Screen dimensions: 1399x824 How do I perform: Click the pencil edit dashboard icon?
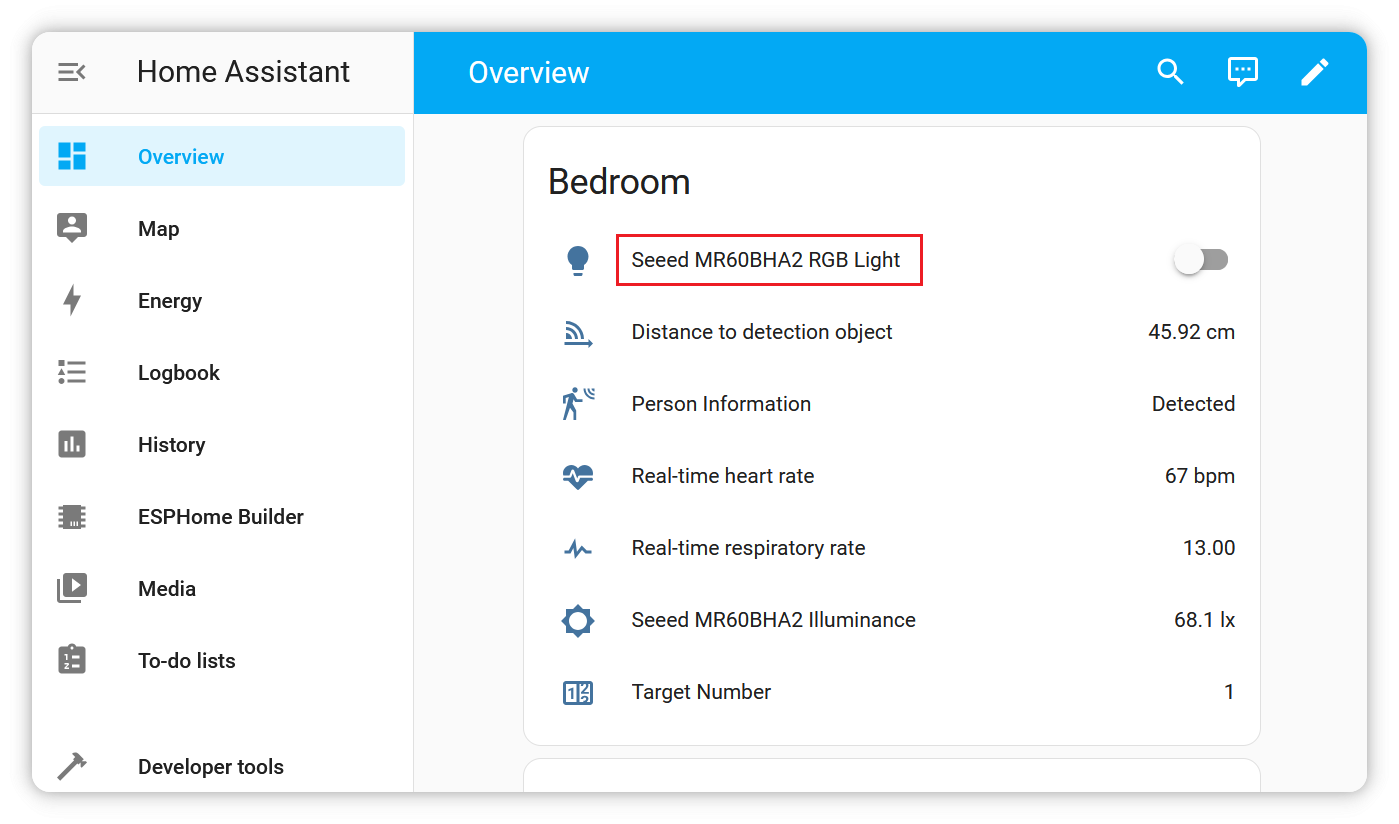pos(1314,72)
